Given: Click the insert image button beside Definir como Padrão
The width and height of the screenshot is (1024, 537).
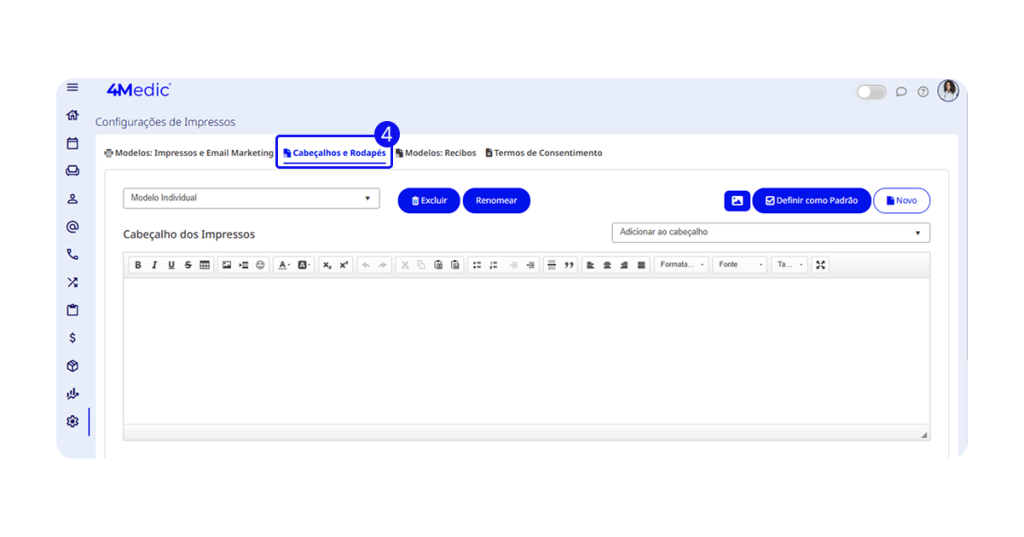Looking at the screenshot, I should tap(737, 201).
